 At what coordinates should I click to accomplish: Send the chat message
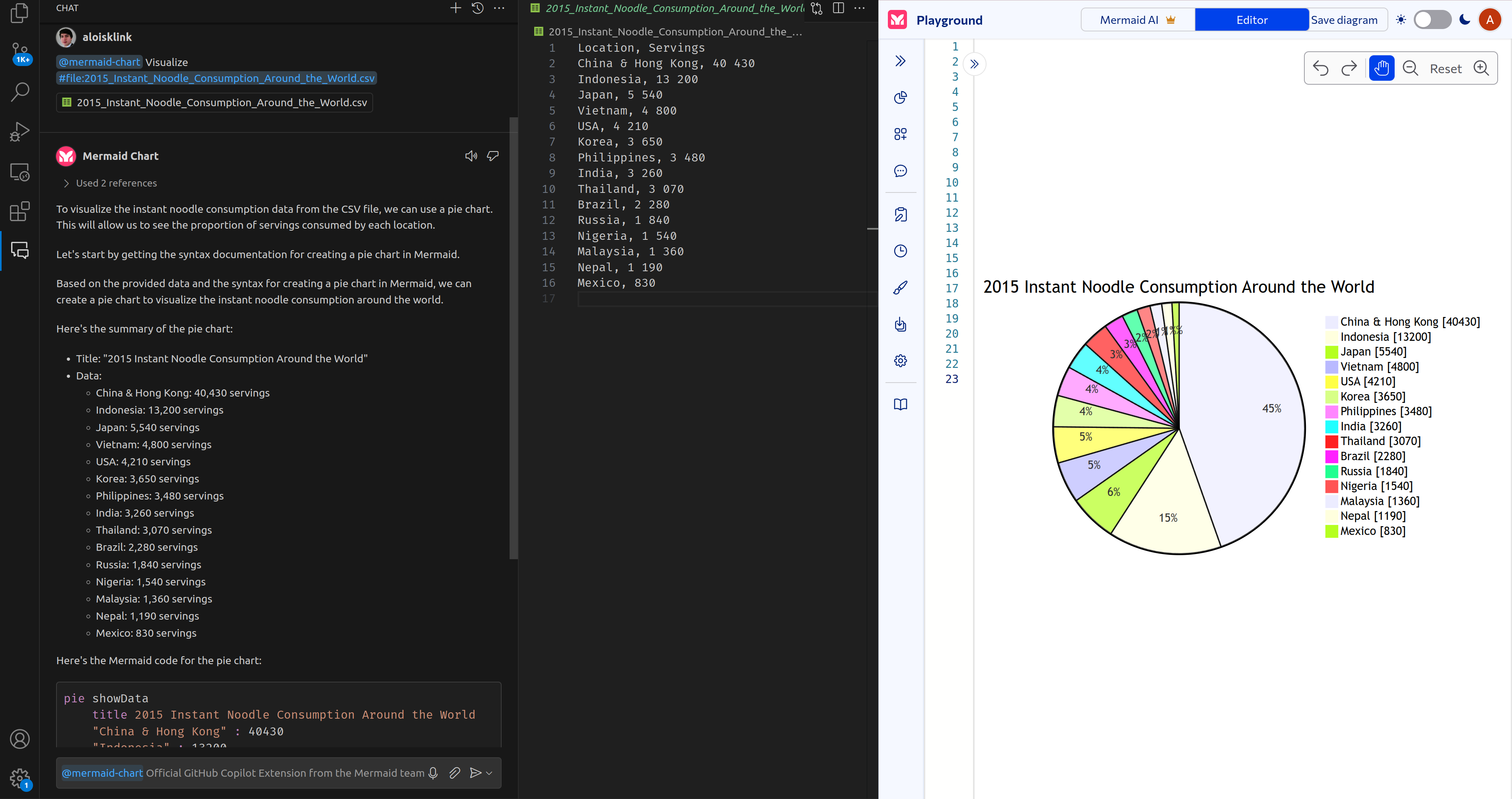(475, 773)
